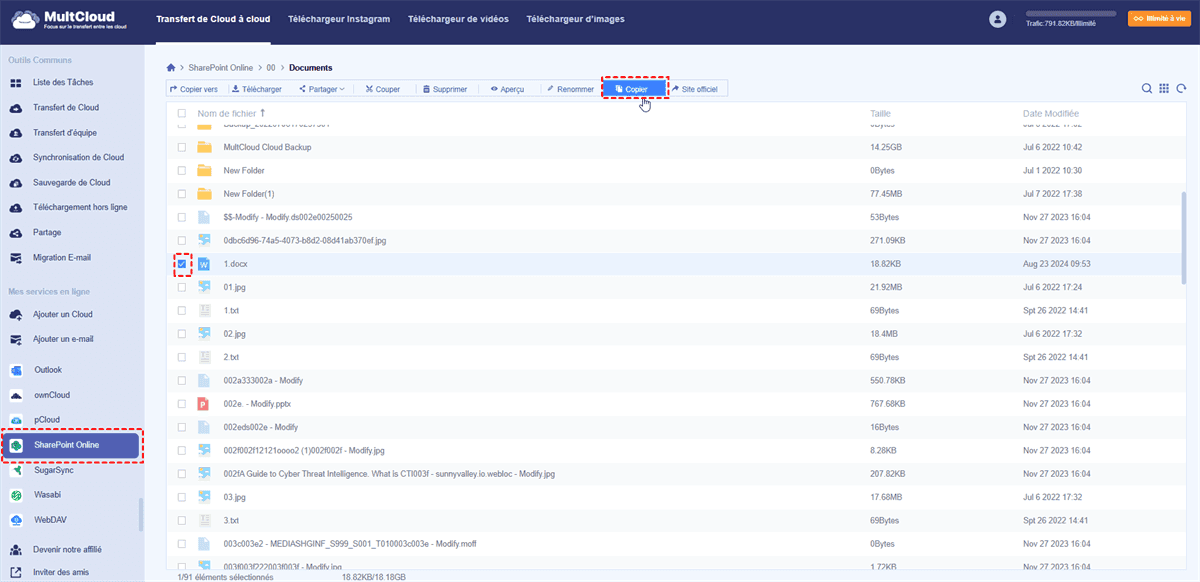This screenshot has width=1200, height=582.
Task: Open the search magnifier icon
Action: pos(1147,89)
